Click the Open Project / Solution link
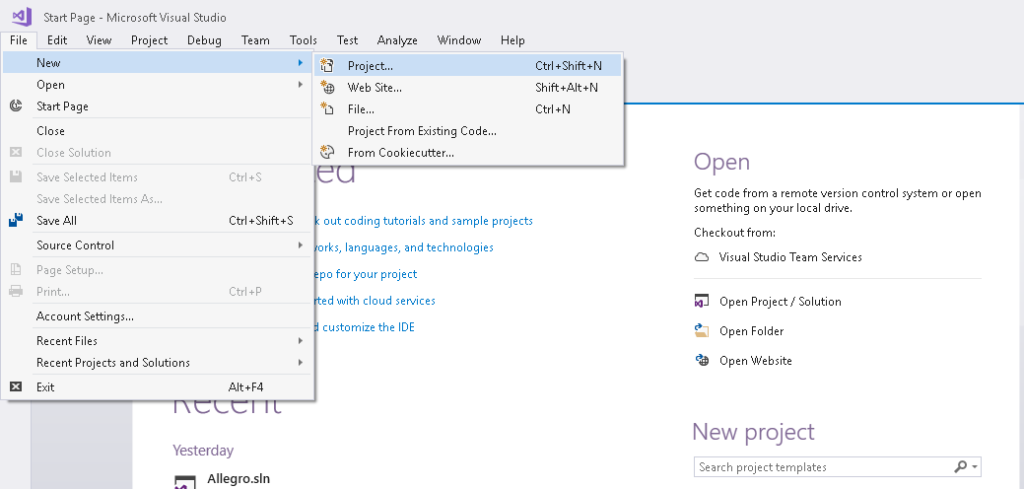1024x489 pixels. (x=780, y=301)
